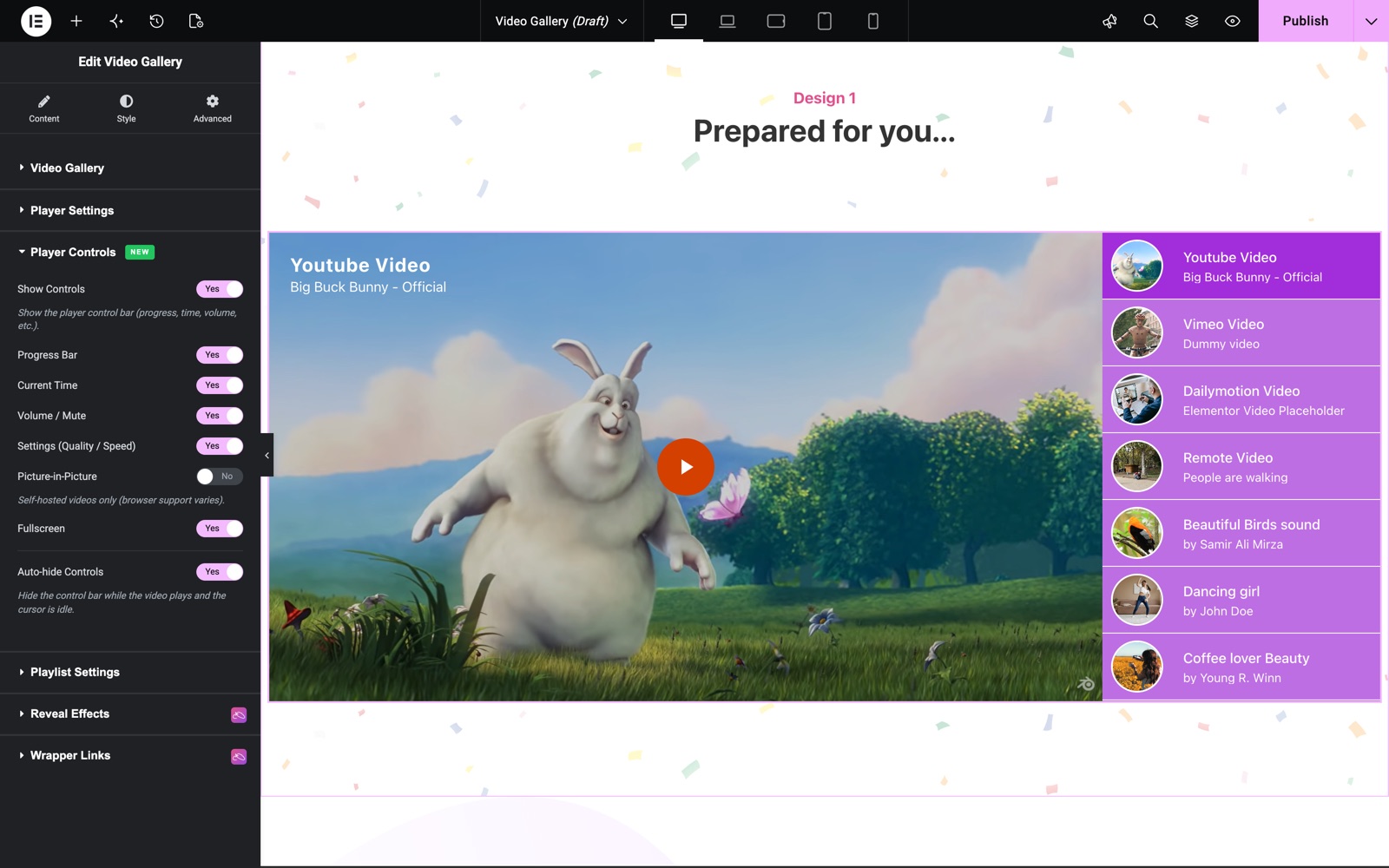Viewport: 1389px width, 868px height.
Task: Click the pro icon beside Wrapper Links
Action: (x=239, y=756)
